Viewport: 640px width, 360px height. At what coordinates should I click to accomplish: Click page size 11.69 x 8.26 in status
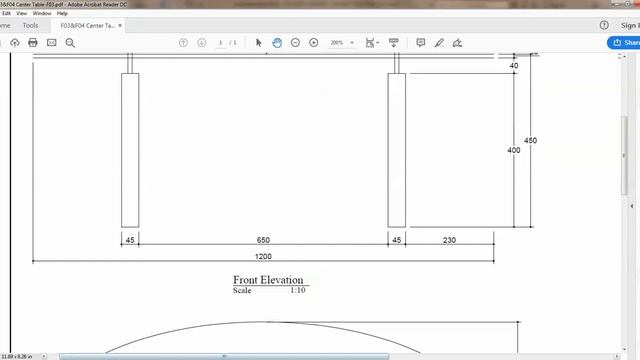pos(17,356)
